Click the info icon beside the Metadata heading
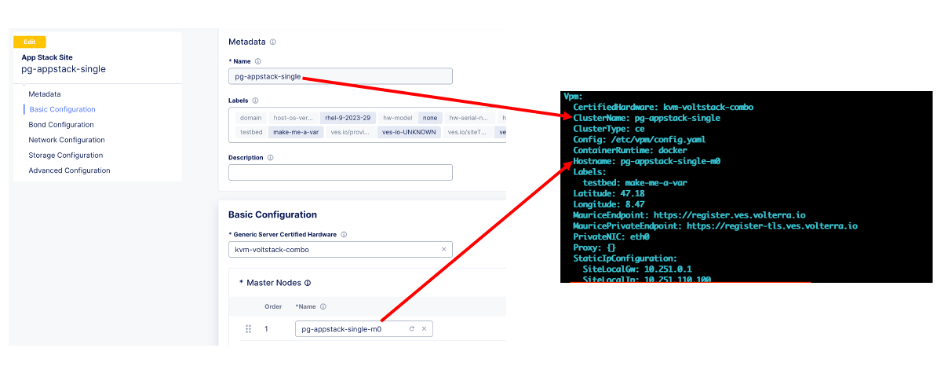The height and width of the screenshot is (370, 948). click(273, 42)
